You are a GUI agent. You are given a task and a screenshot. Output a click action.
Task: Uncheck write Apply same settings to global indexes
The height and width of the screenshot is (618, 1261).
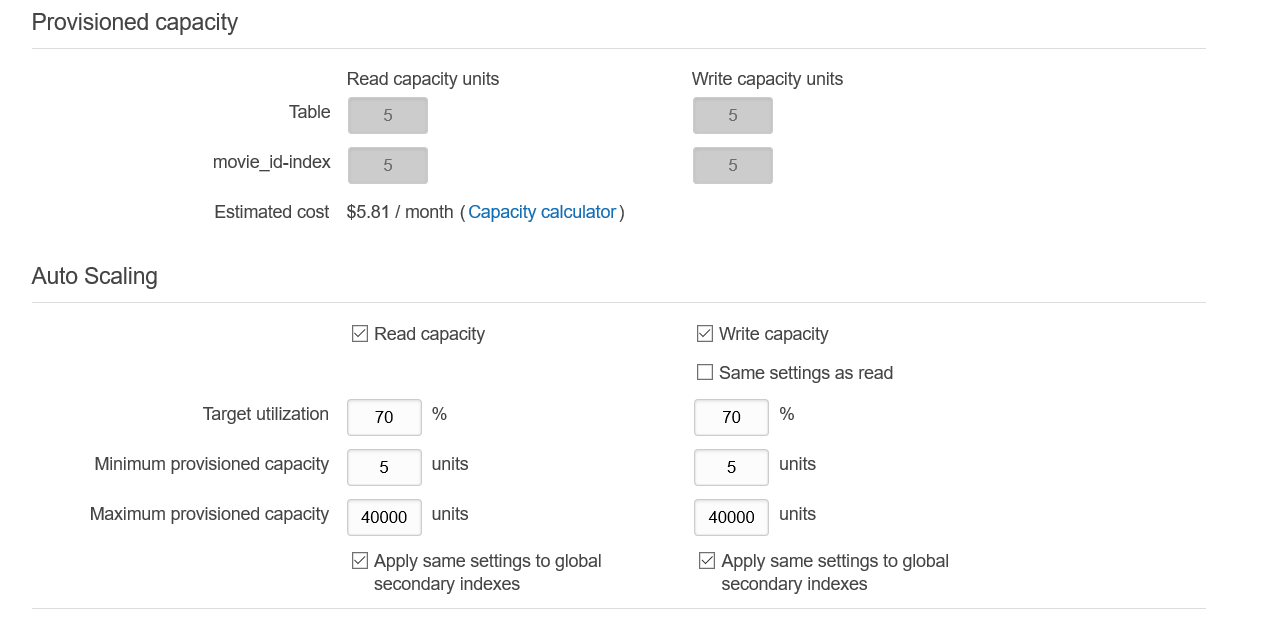point(707,561)
